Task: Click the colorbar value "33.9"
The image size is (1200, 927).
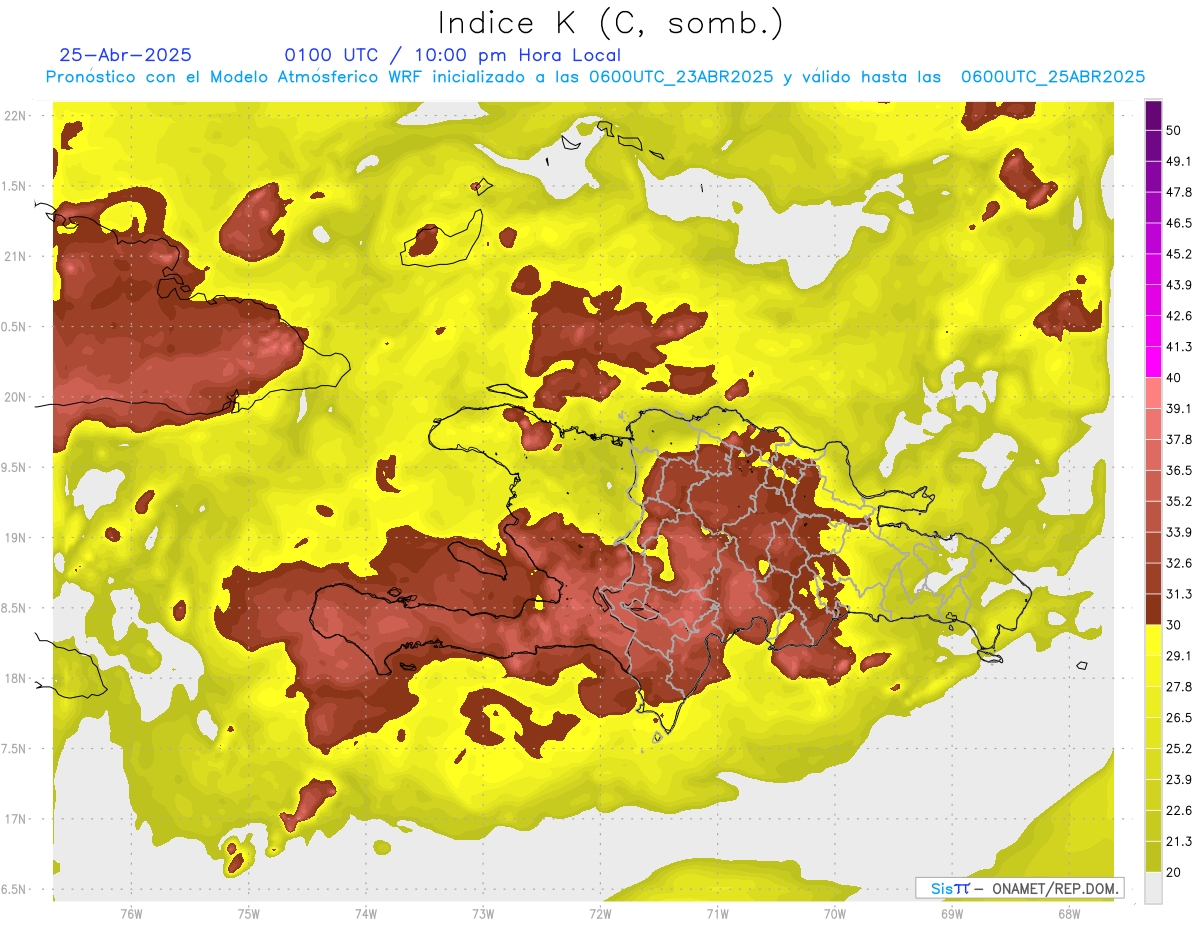Action: point(1178,532)
